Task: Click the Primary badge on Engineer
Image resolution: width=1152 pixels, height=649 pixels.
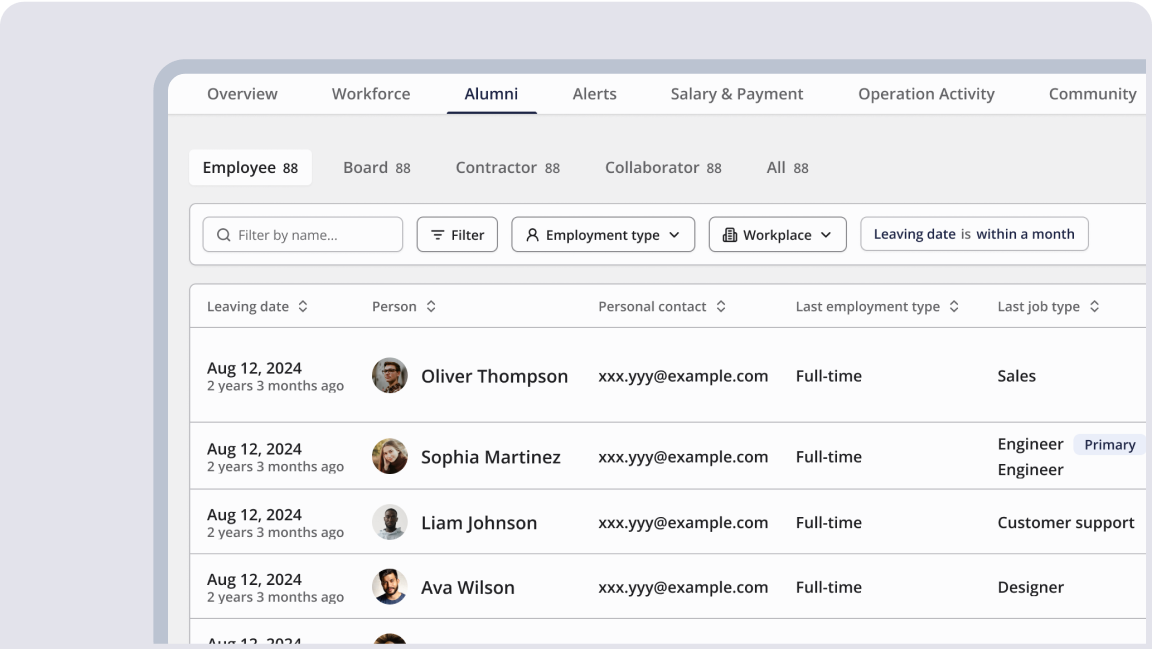Action: [1109, 445]
